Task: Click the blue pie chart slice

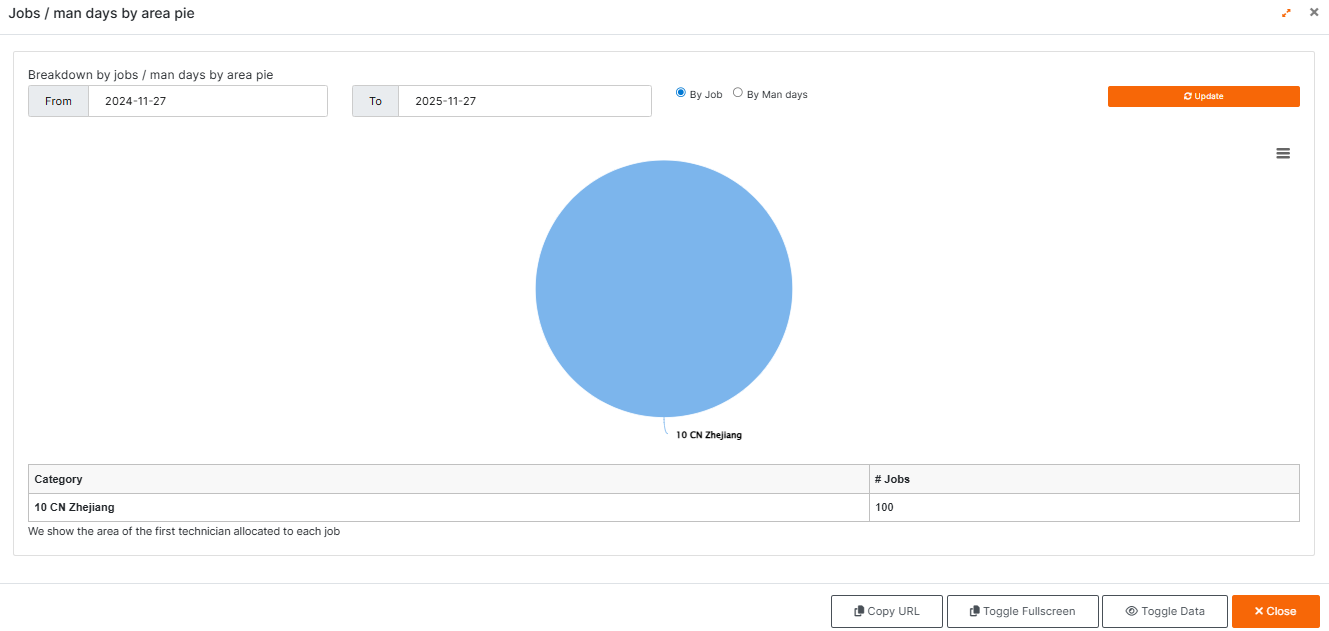Action: [664, 289]
